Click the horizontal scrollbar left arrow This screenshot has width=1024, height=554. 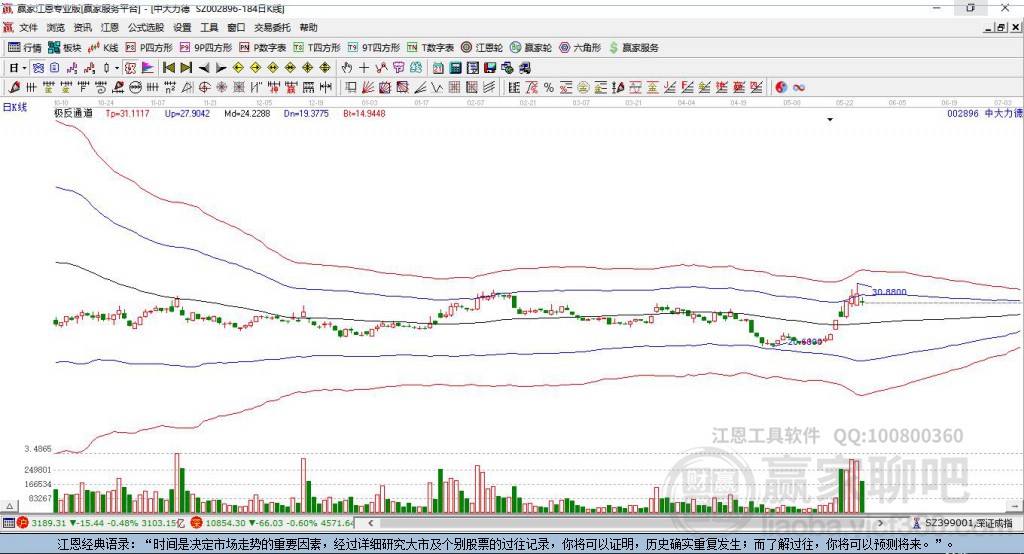pos(371,523)
